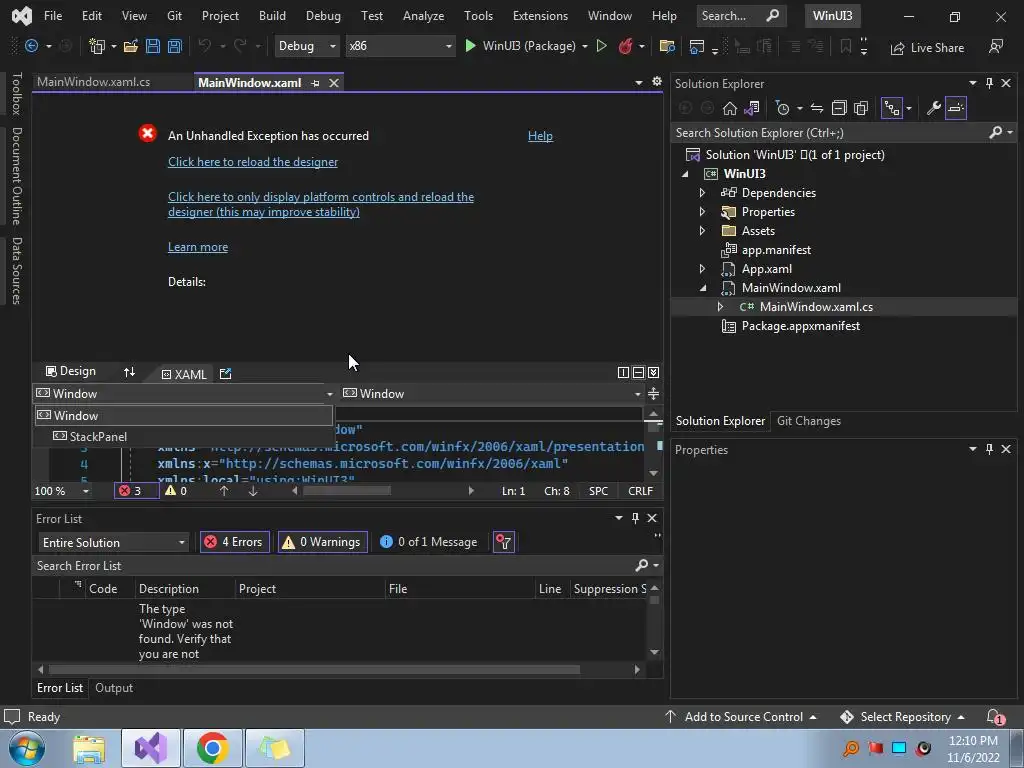Open the right Window element dropdown

tap(637, 394)
